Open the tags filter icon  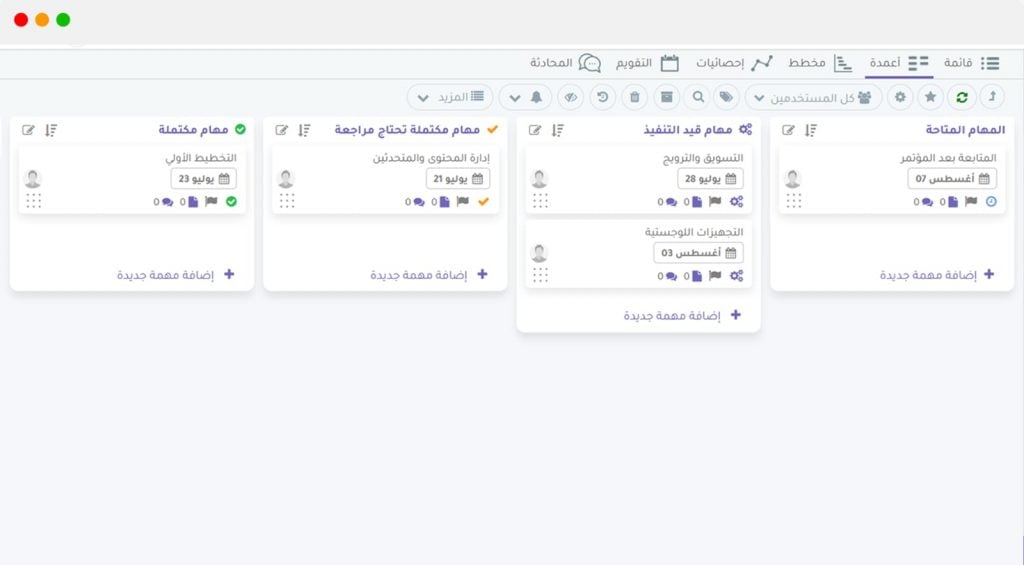(727, 97)
